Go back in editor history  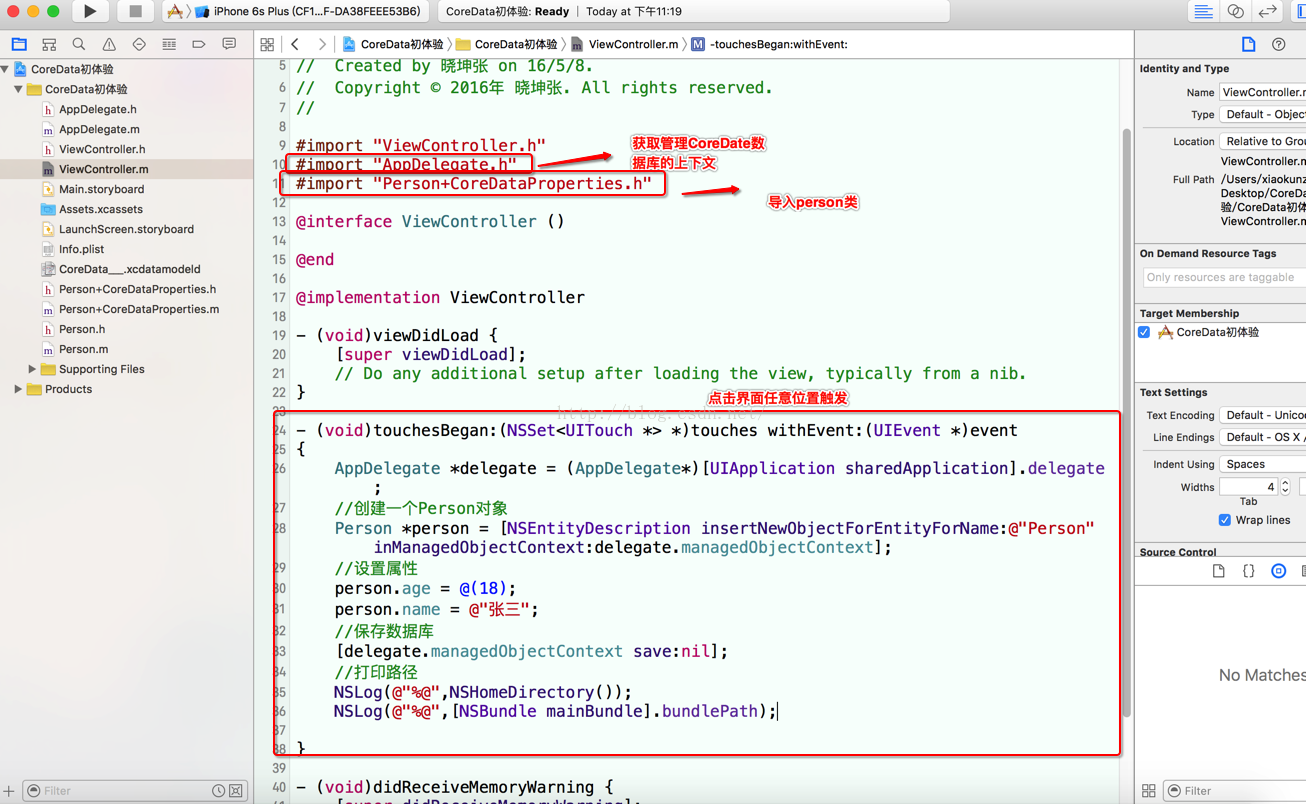[296, 45]
